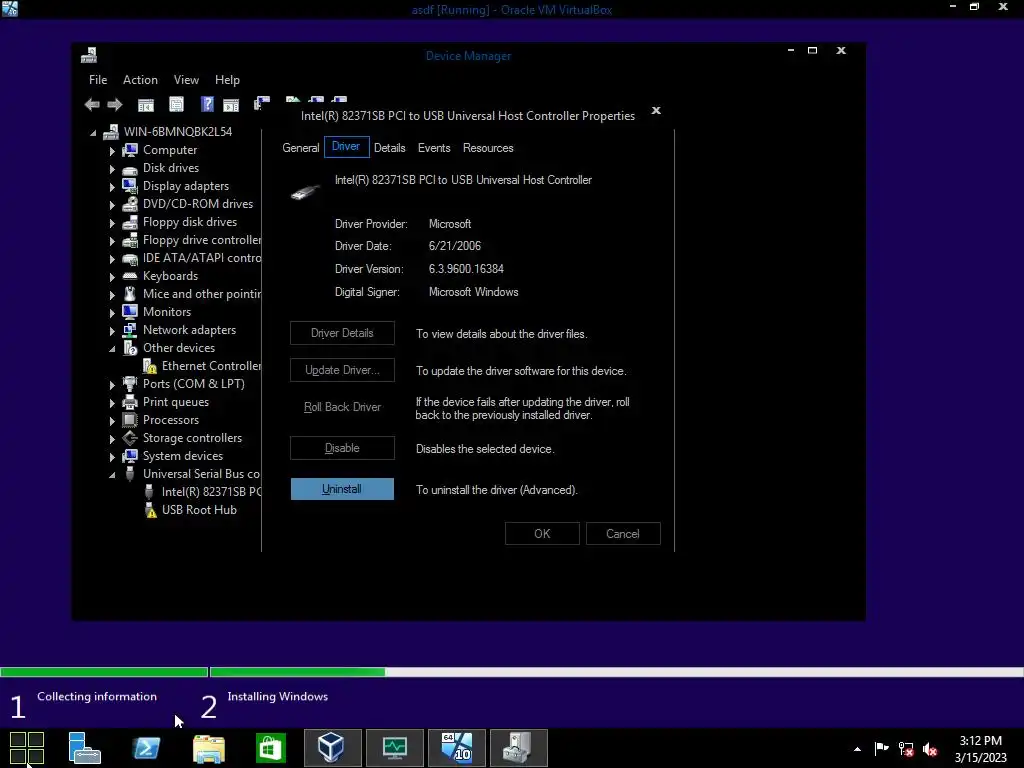This screenshot has height=768, width=1024.
Task: Expand the Storage controllers arrow
Action: [112, 439]
